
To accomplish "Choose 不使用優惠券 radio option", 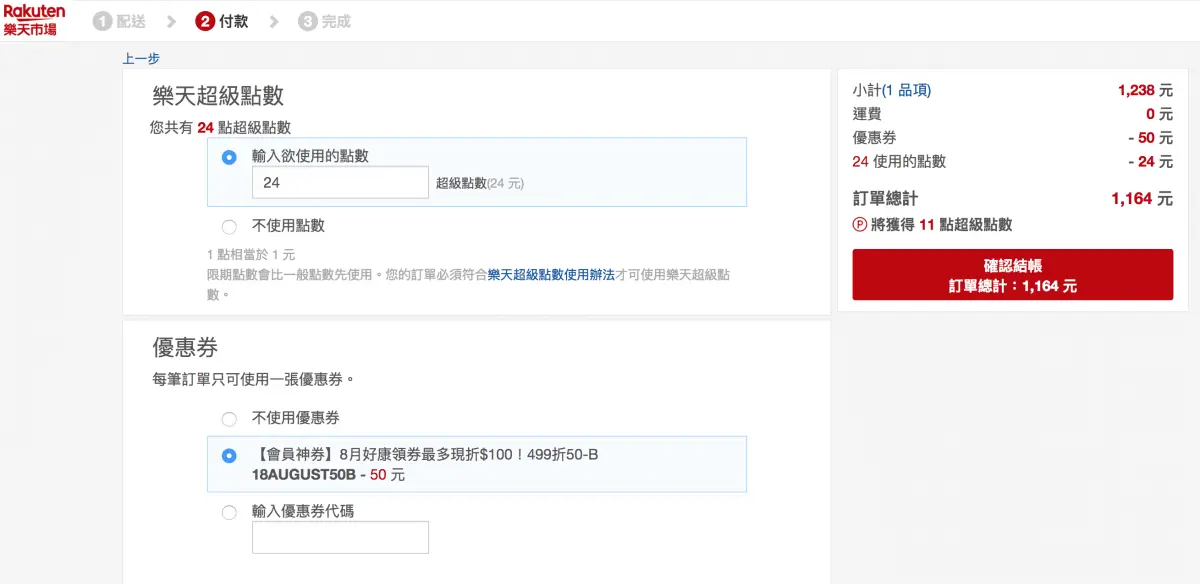I will point(230,419).
